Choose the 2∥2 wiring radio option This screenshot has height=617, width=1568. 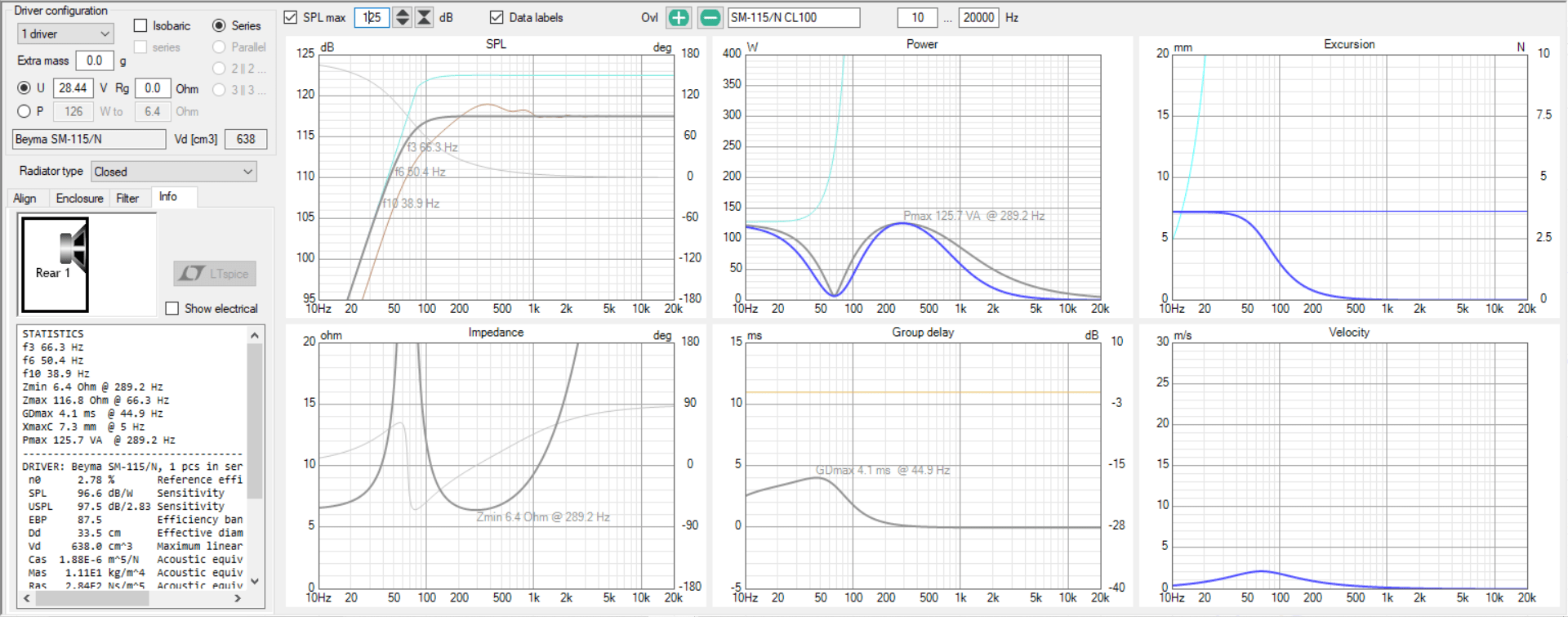pyautogui.click(x=219, y=69)
